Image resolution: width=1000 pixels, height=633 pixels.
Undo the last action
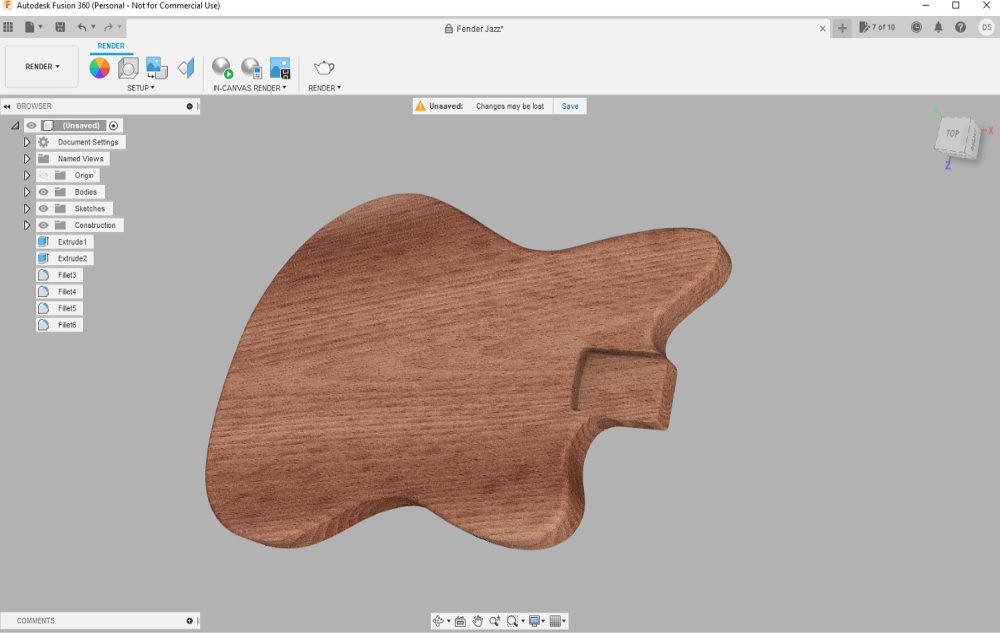point(82,27)
